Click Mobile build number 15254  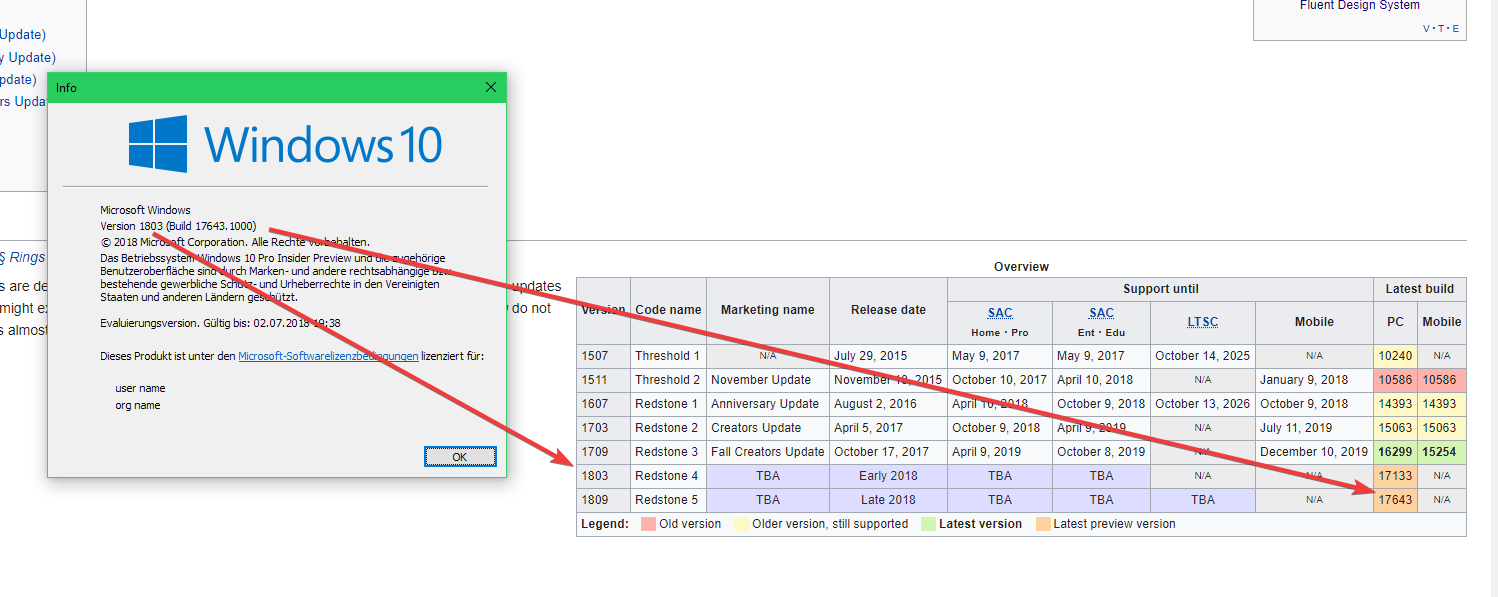tap(1441, 452)
